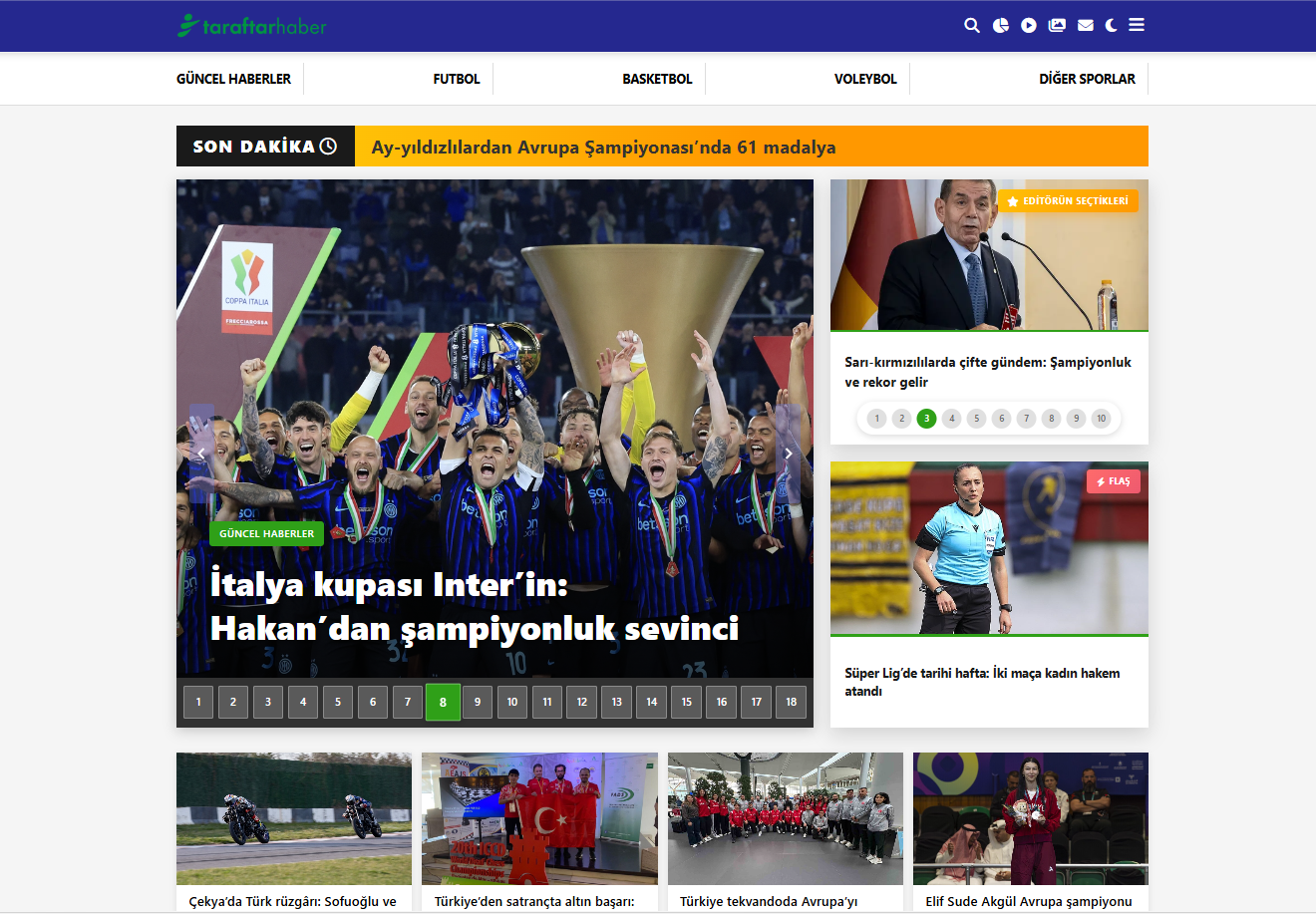This screenshot has height=915, width=1316.
Task: Open Türkiye'den satrançta altın başarı title
Action: tap(534, 901)
